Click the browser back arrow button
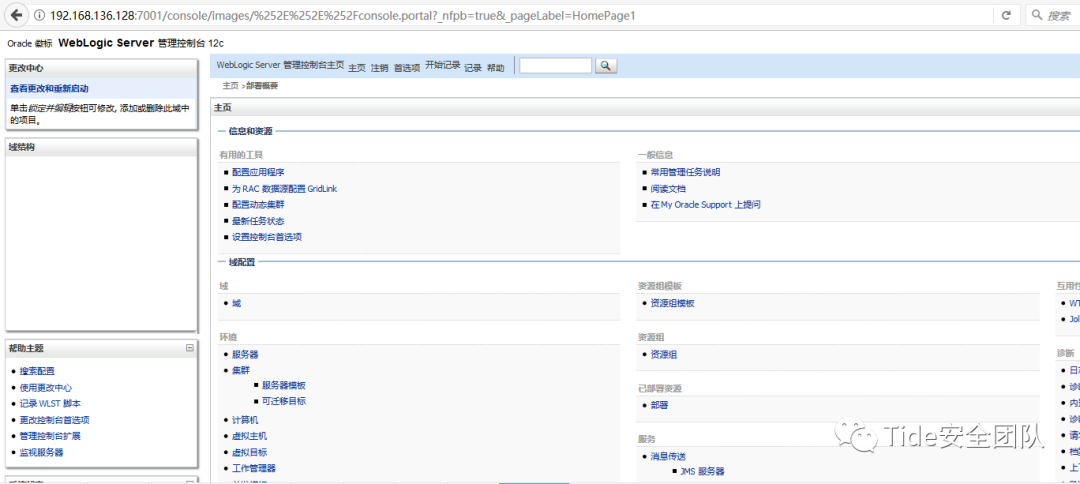The image size is (1080, 484). (x=16, y=14)
